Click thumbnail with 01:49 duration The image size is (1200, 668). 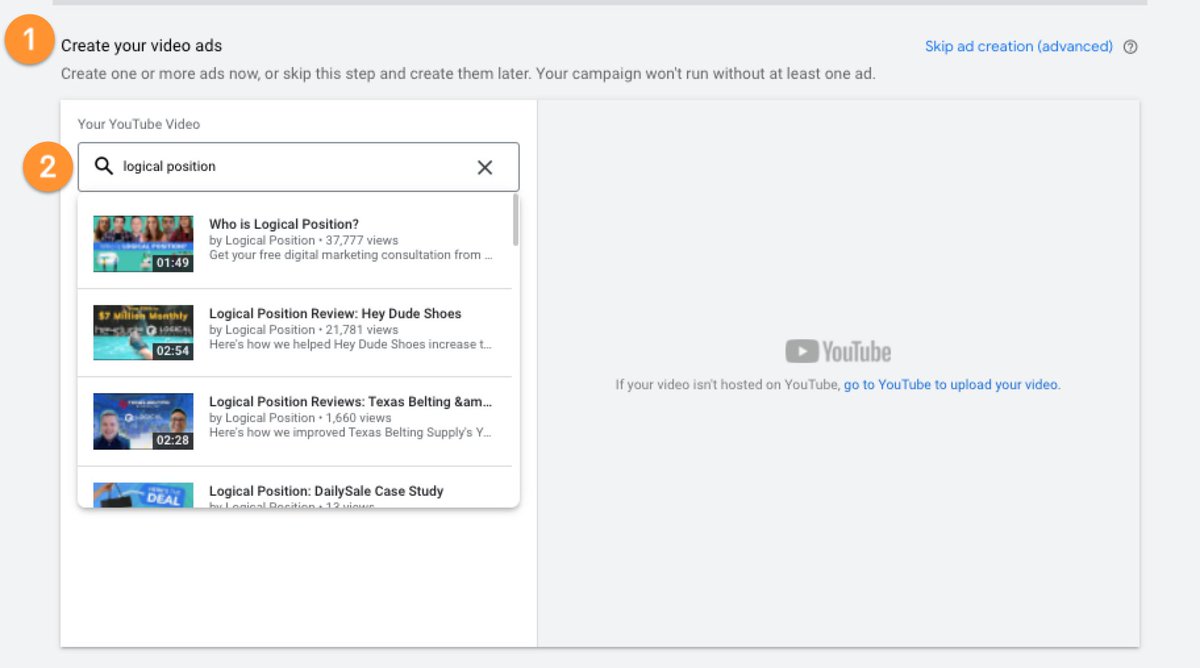tap(143, 244)
